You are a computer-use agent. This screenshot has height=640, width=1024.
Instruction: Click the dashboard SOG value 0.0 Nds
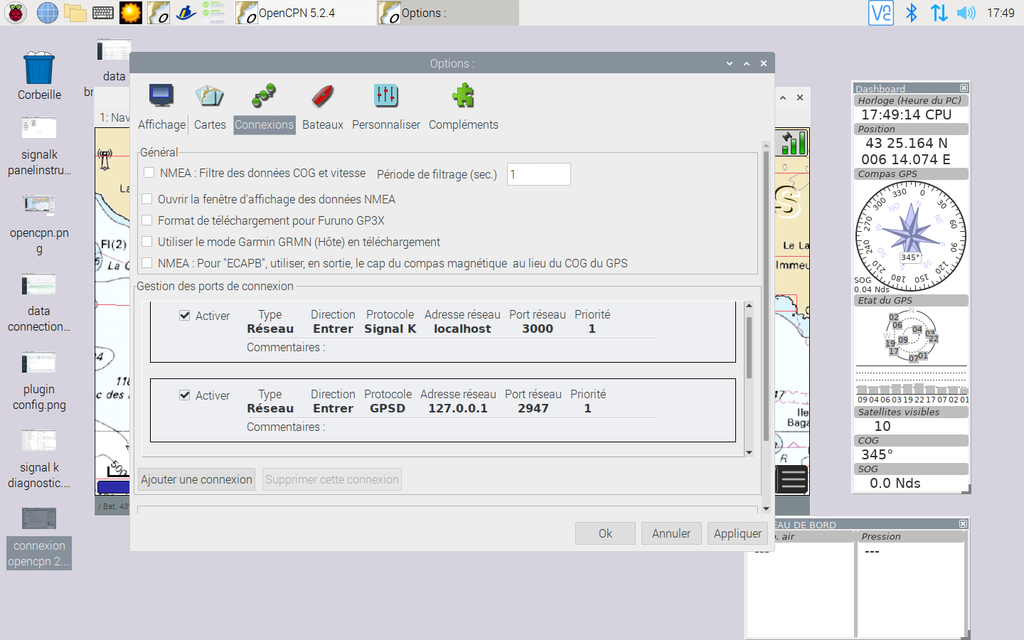[x=895, y=483]
